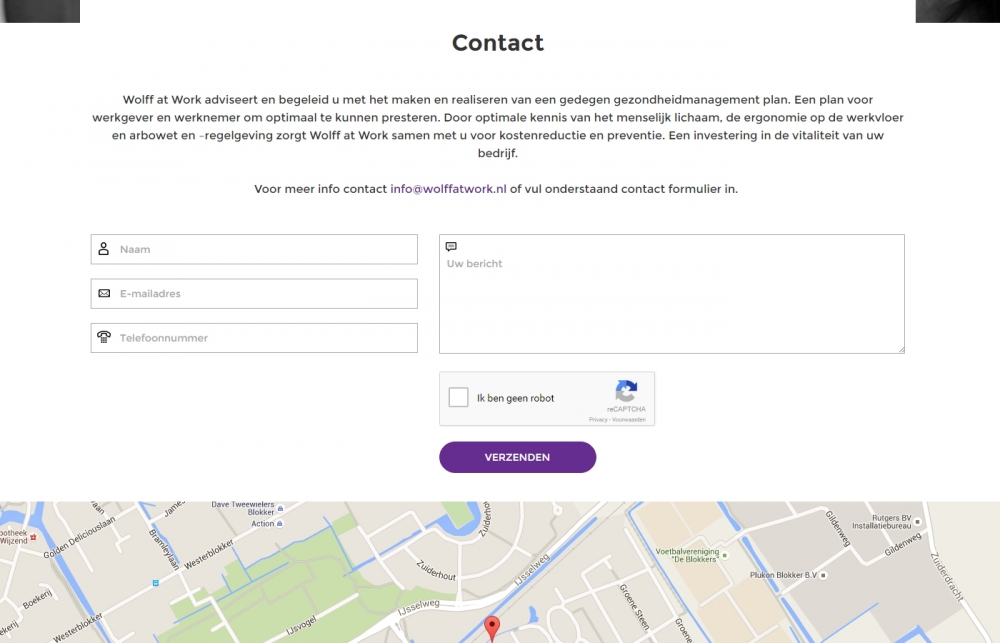Click the Voetbalvereniging De Blokkers map label
1000x643 pixels.
coord(687,555)
